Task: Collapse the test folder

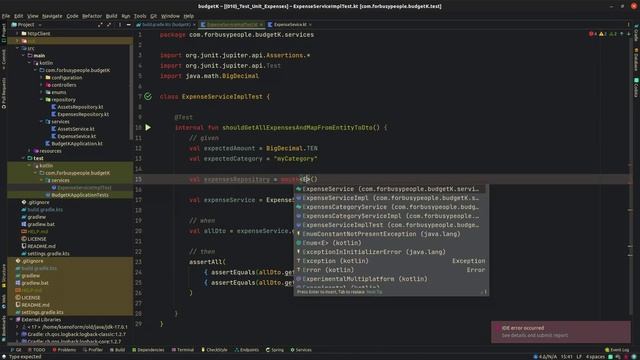Action: 24,158
